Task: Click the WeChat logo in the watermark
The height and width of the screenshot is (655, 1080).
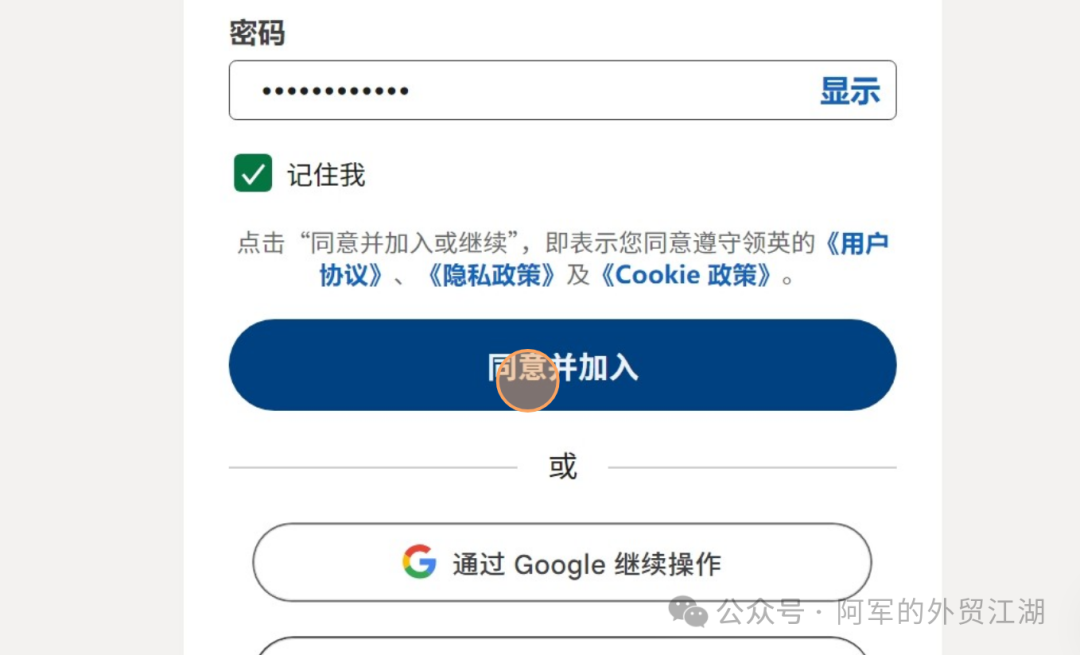Action: [687, 612]
